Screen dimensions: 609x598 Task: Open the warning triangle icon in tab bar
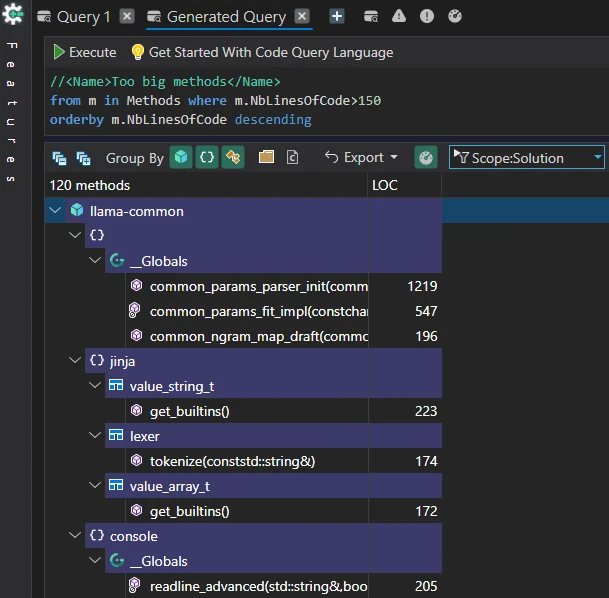click(399, 16)
